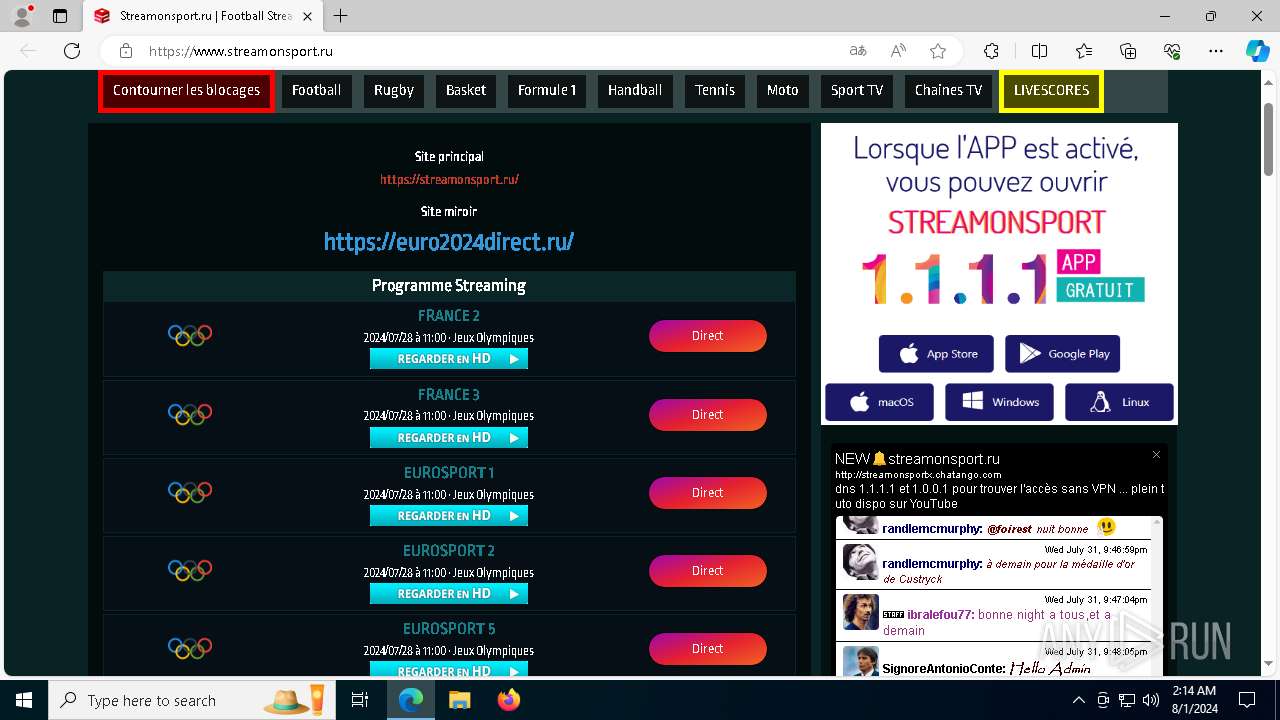
Task: Open the FRANCE 2 stream title
Action: point(449,316)
